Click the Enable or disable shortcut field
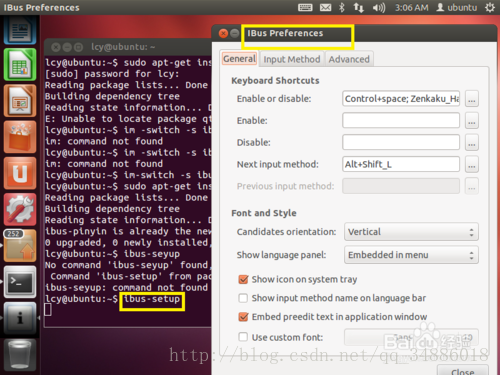 pos(401,99)
